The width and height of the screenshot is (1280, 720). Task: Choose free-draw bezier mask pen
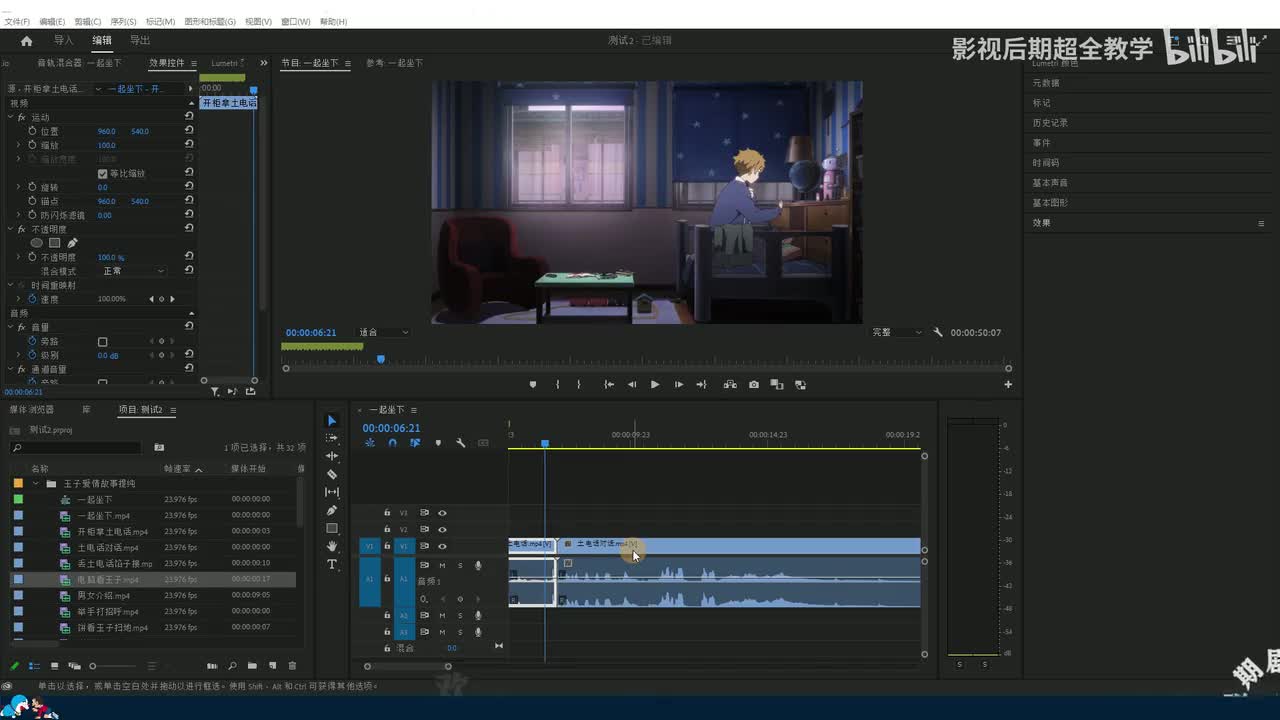point(72,243)
